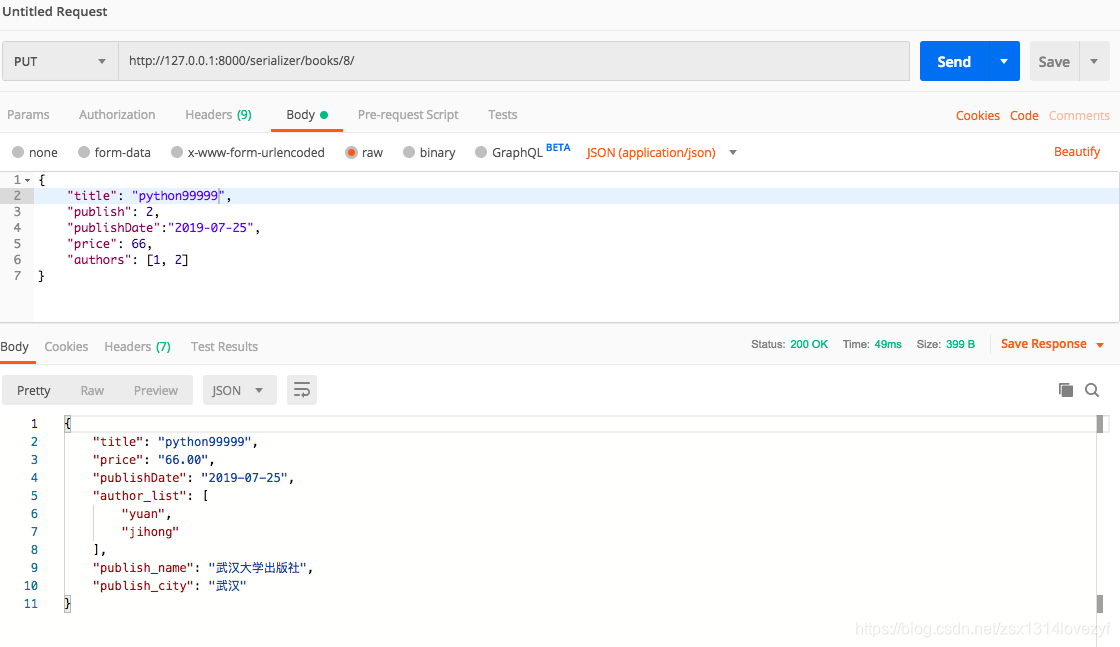This screenshot has width=1120, height=647.
Task: Send the PUT request
Action: [x=954, y=61]
